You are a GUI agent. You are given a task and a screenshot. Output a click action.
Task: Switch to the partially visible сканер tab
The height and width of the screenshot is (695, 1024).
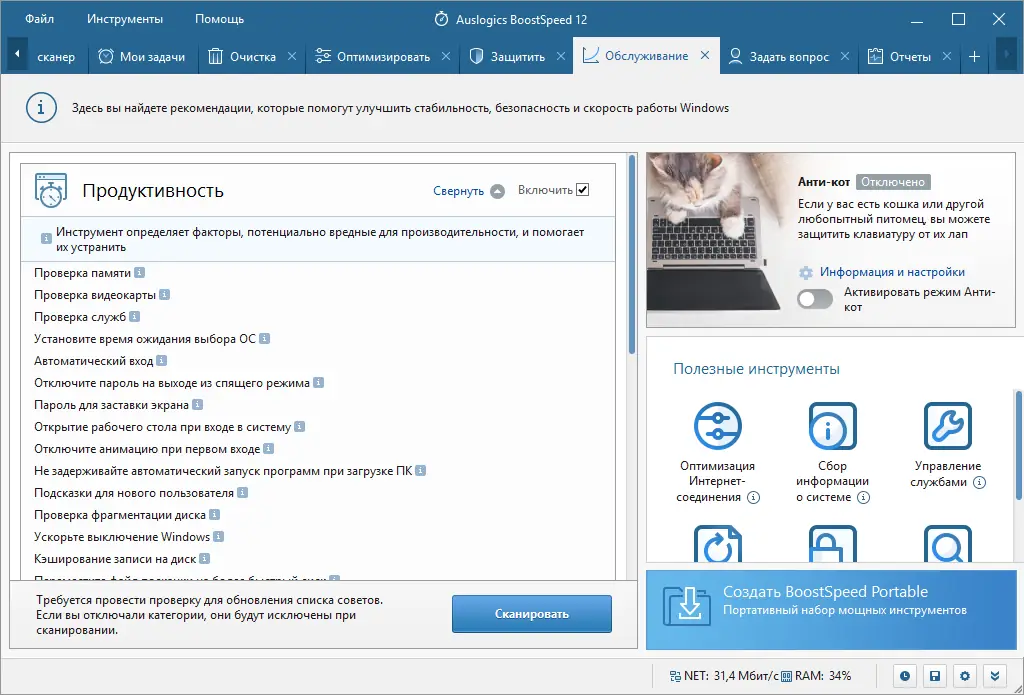[x=56, y=57]
